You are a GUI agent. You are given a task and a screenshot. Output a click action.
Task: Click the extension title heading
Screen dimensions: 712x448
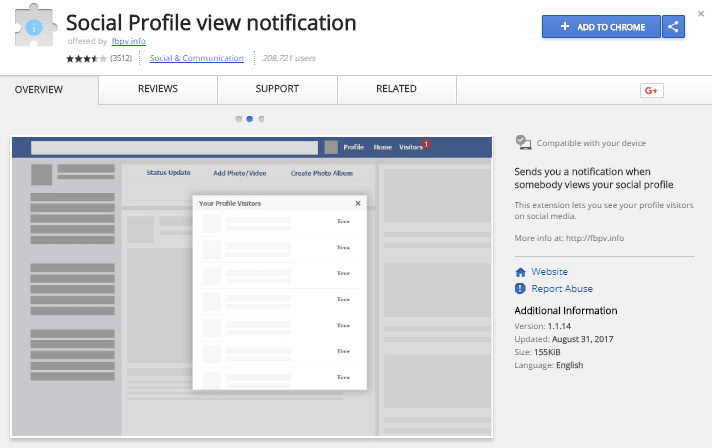(x=211, y=23)
